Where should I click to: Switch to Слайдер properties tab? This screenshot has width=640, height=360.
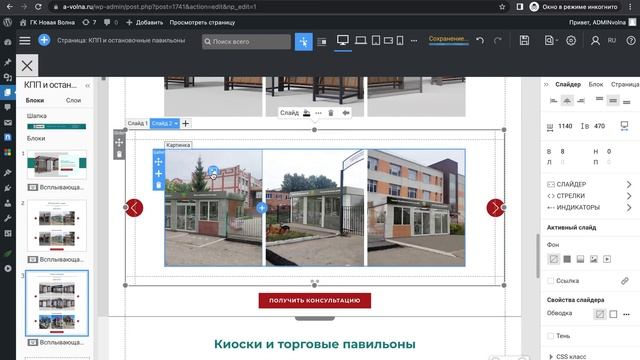(x=568, y=84)
